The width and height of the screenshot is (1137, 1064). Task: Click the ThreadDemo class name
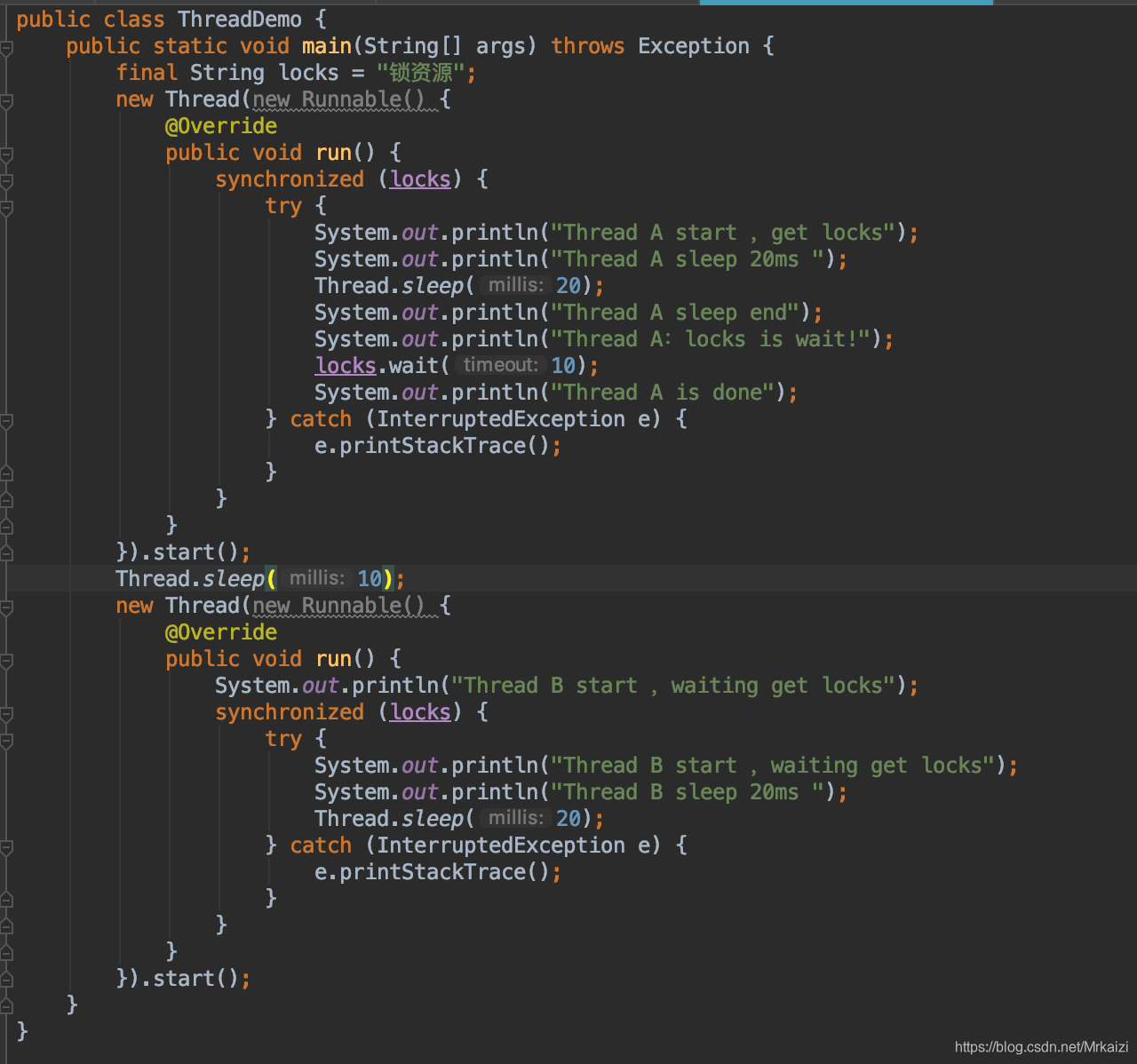239,20
